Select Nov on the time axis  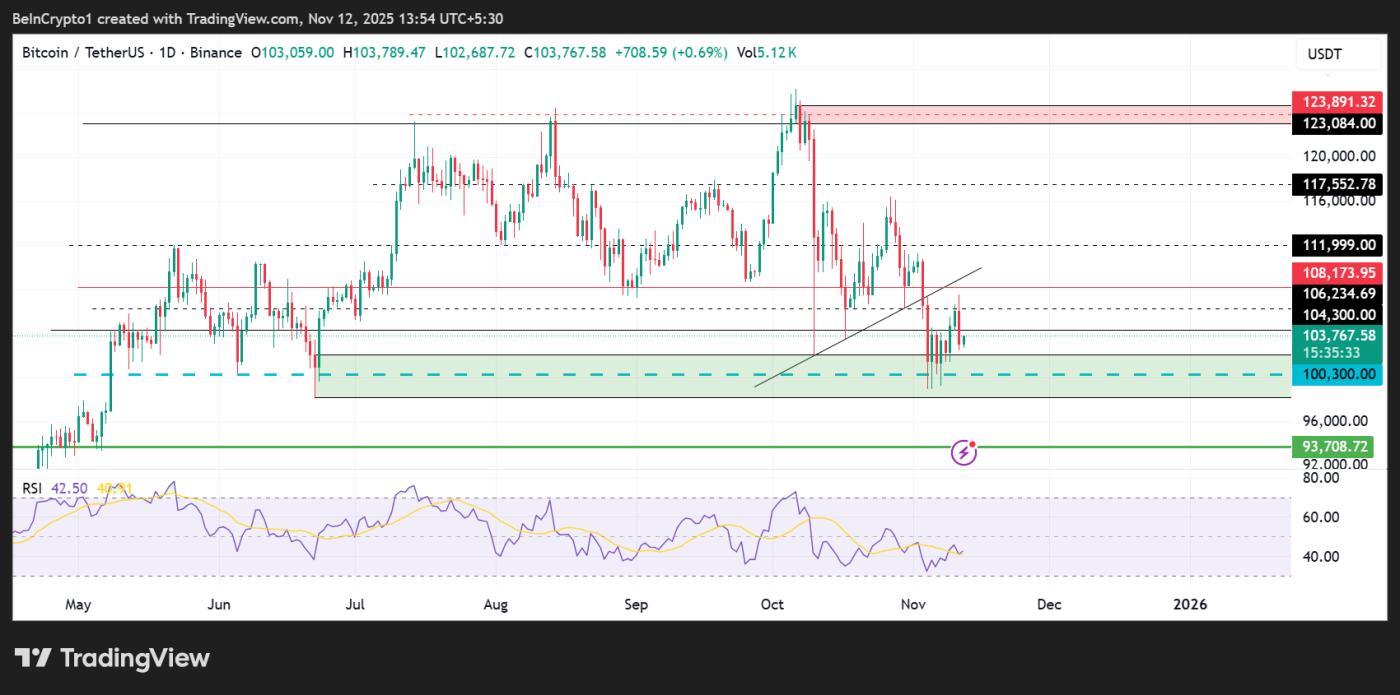click(x=912, y=604)
